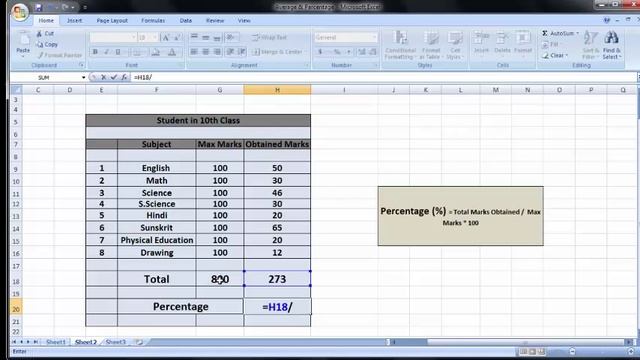640x360 pixels.
Task: Click the formula bar input showing =H18/
Action: click(384, 77)
